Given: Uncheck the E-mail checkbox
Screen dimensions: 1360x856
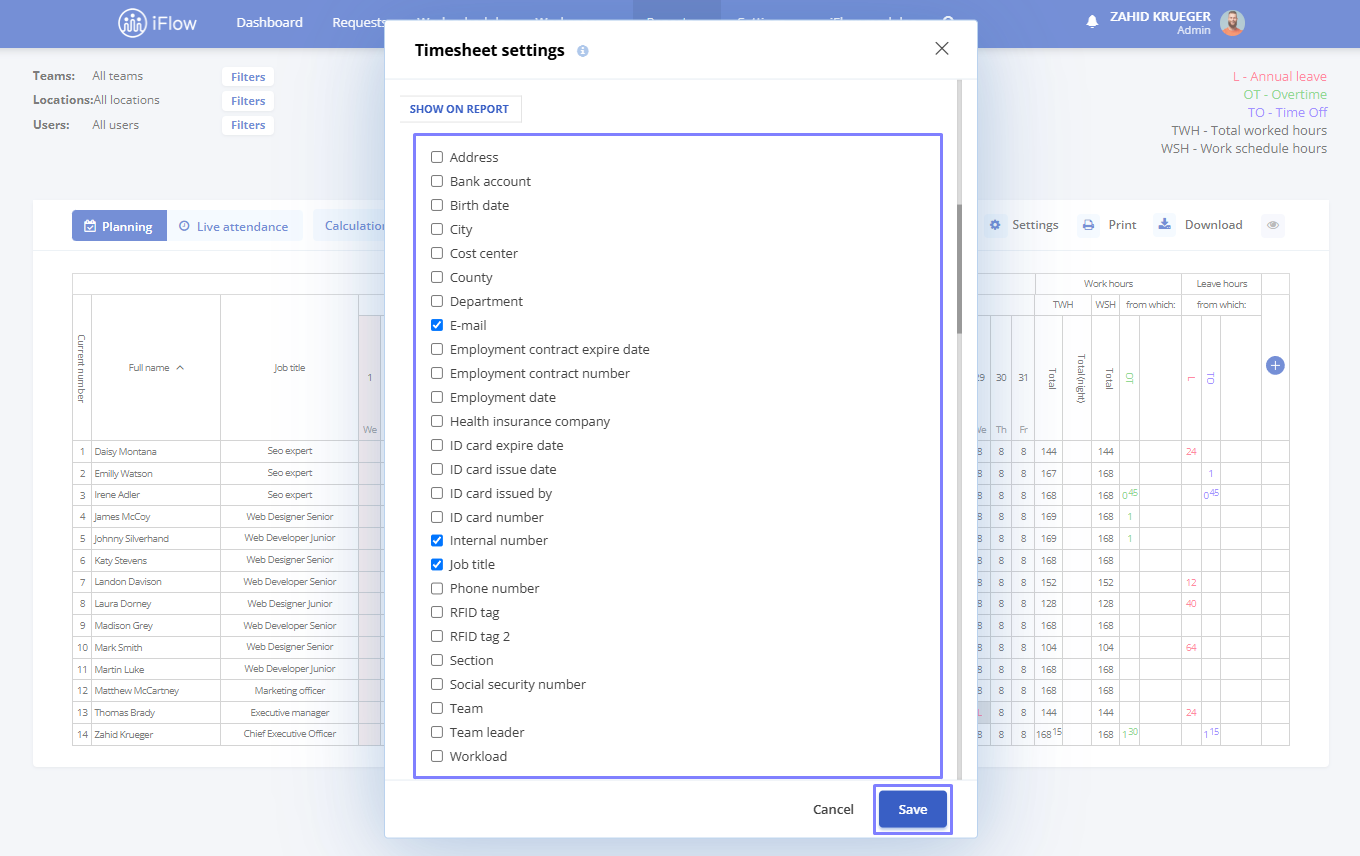Looking at the screenshot, I should point(437,325).
